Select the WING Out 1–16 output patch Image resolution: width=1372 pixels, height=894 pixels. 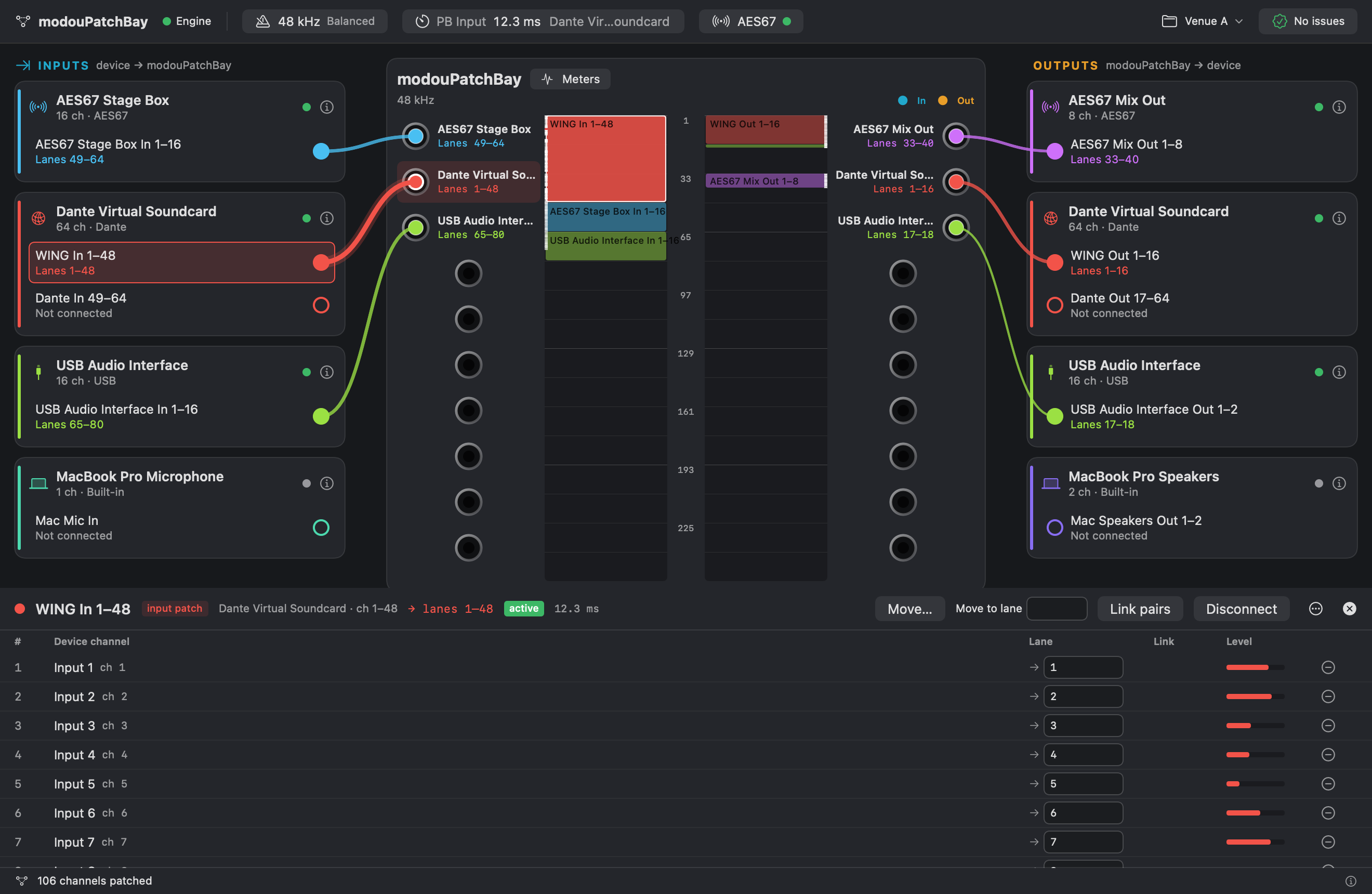pyautogui.click(x=1193, y=263)
